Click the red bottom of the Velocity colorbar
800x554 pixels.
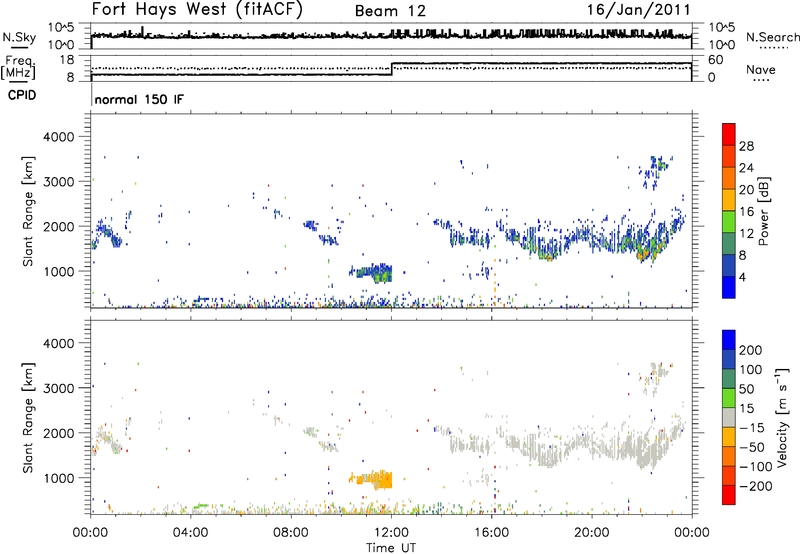point(729,495)
